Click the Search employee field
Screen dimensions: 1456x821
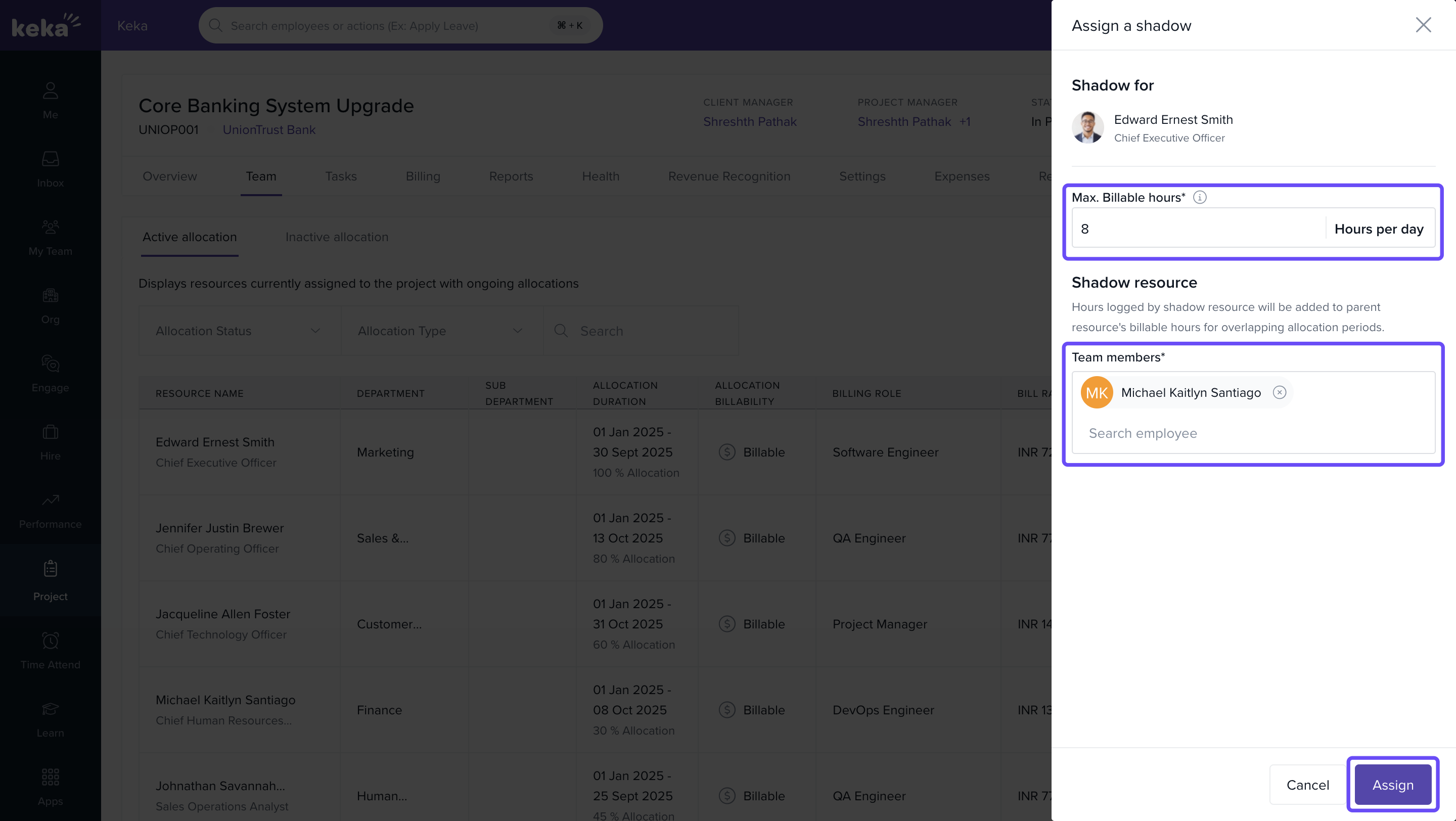(x=1252, y=433)
